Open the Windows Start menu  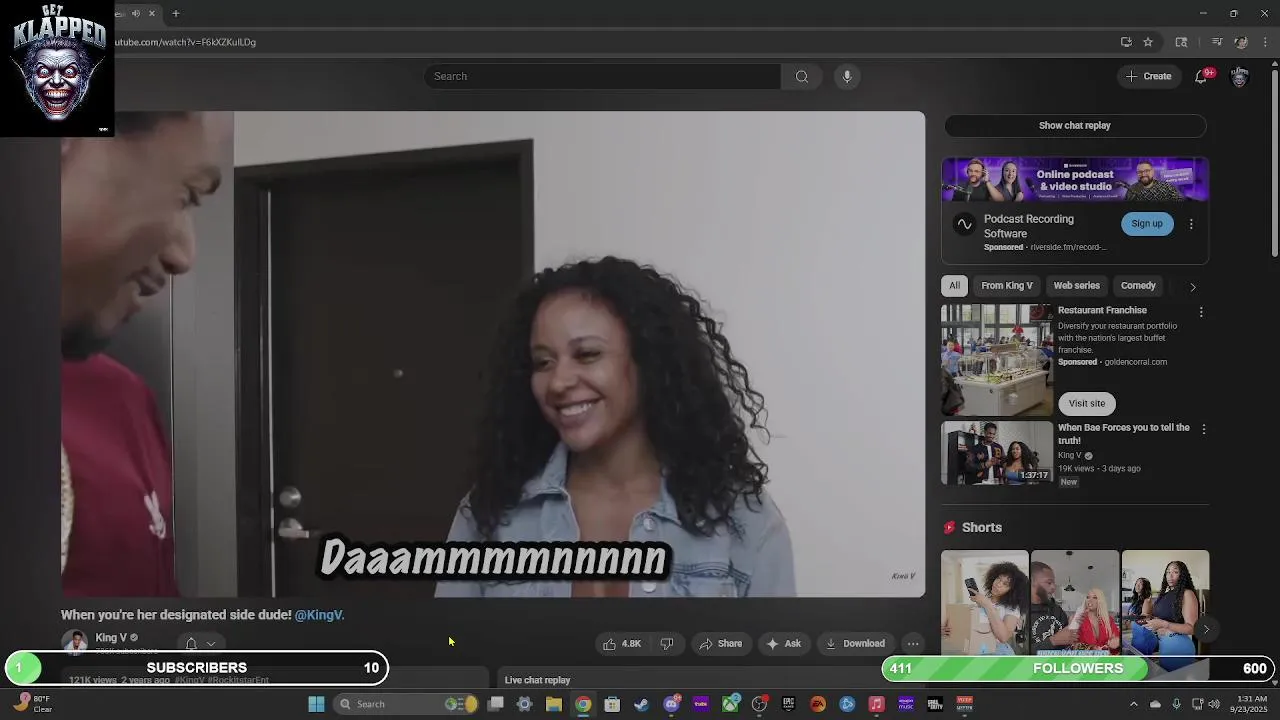(316, 704)
